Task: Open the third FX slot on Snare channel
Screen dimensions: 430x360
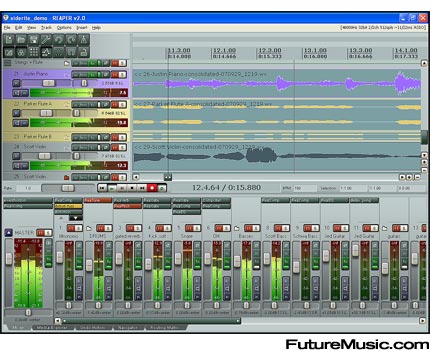Action: click(x=187, y=212)
